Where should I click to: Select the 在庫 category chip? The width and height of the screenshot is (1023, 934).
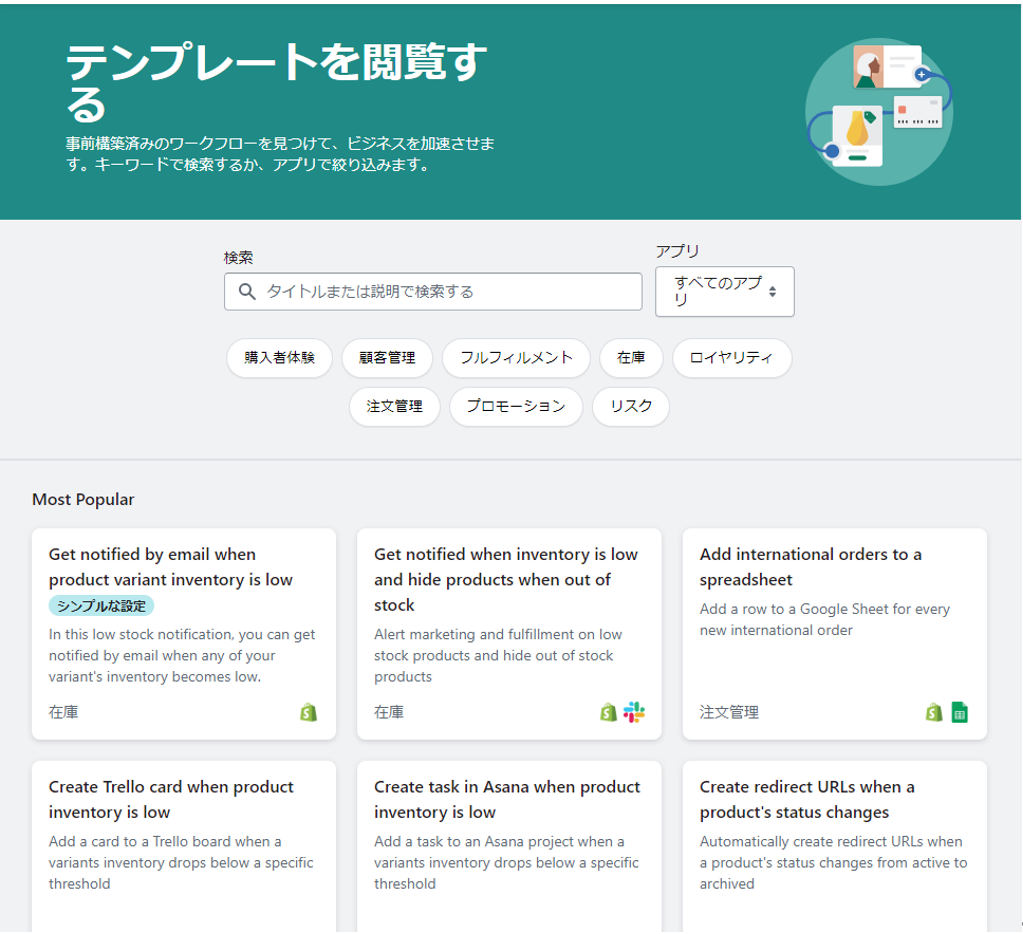pyautogui.click(x=631, y=357)
